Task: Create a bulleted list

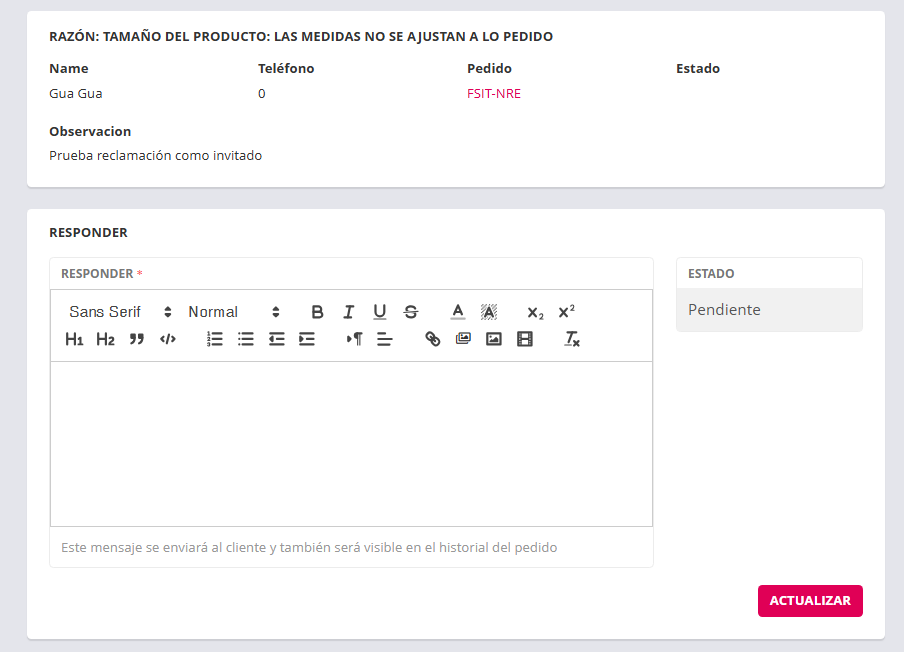Action: [x=245, y=339]
